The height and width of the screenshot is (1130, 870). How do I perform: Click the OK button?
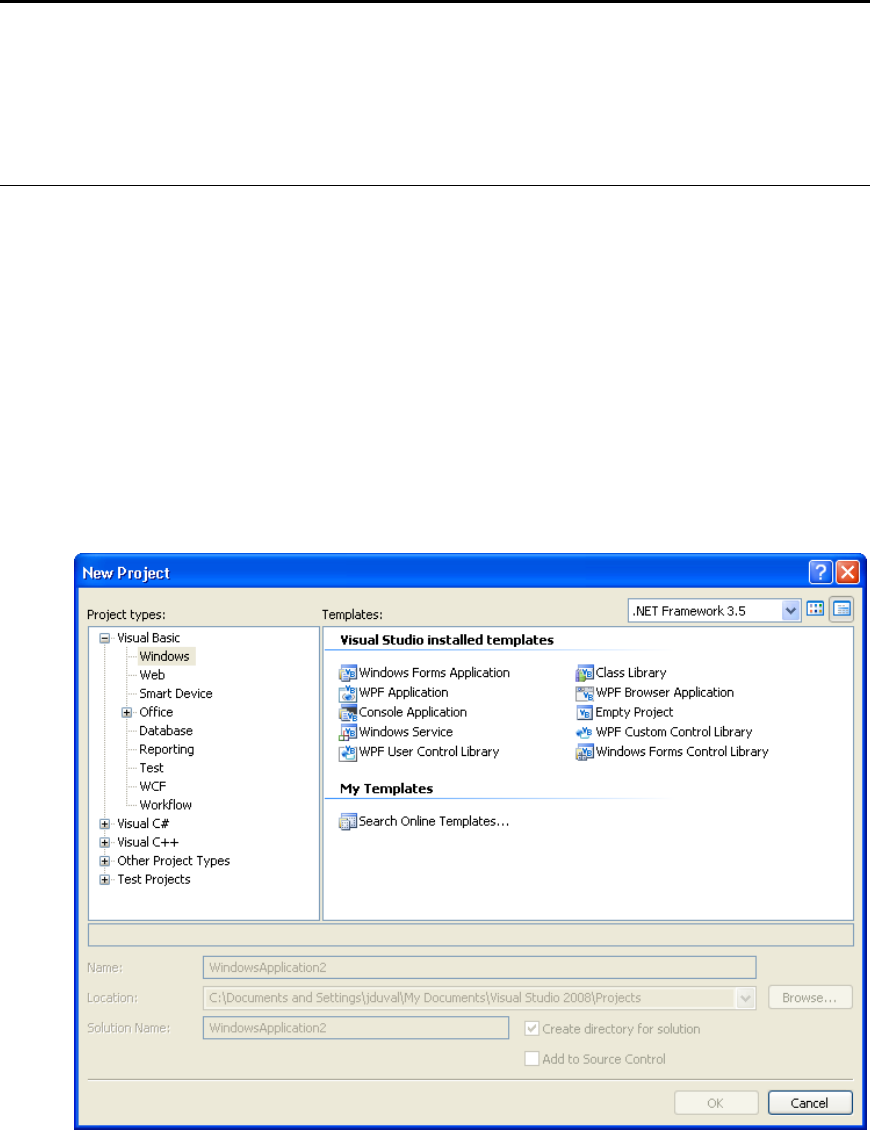(x=716, y=1103)
